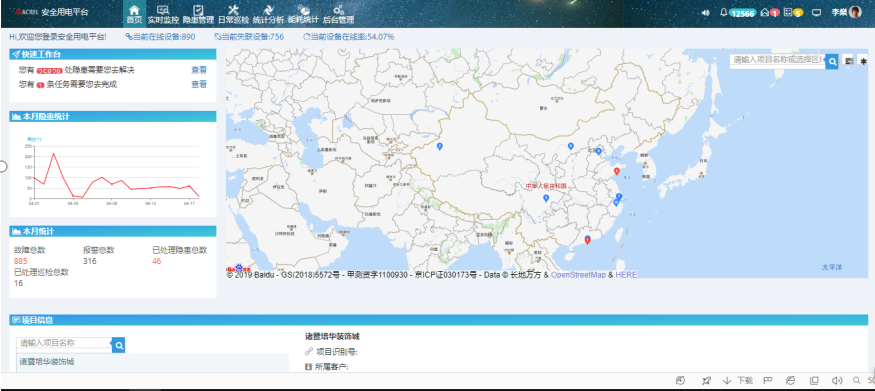Focus the map project name search field

click(778, 61)
